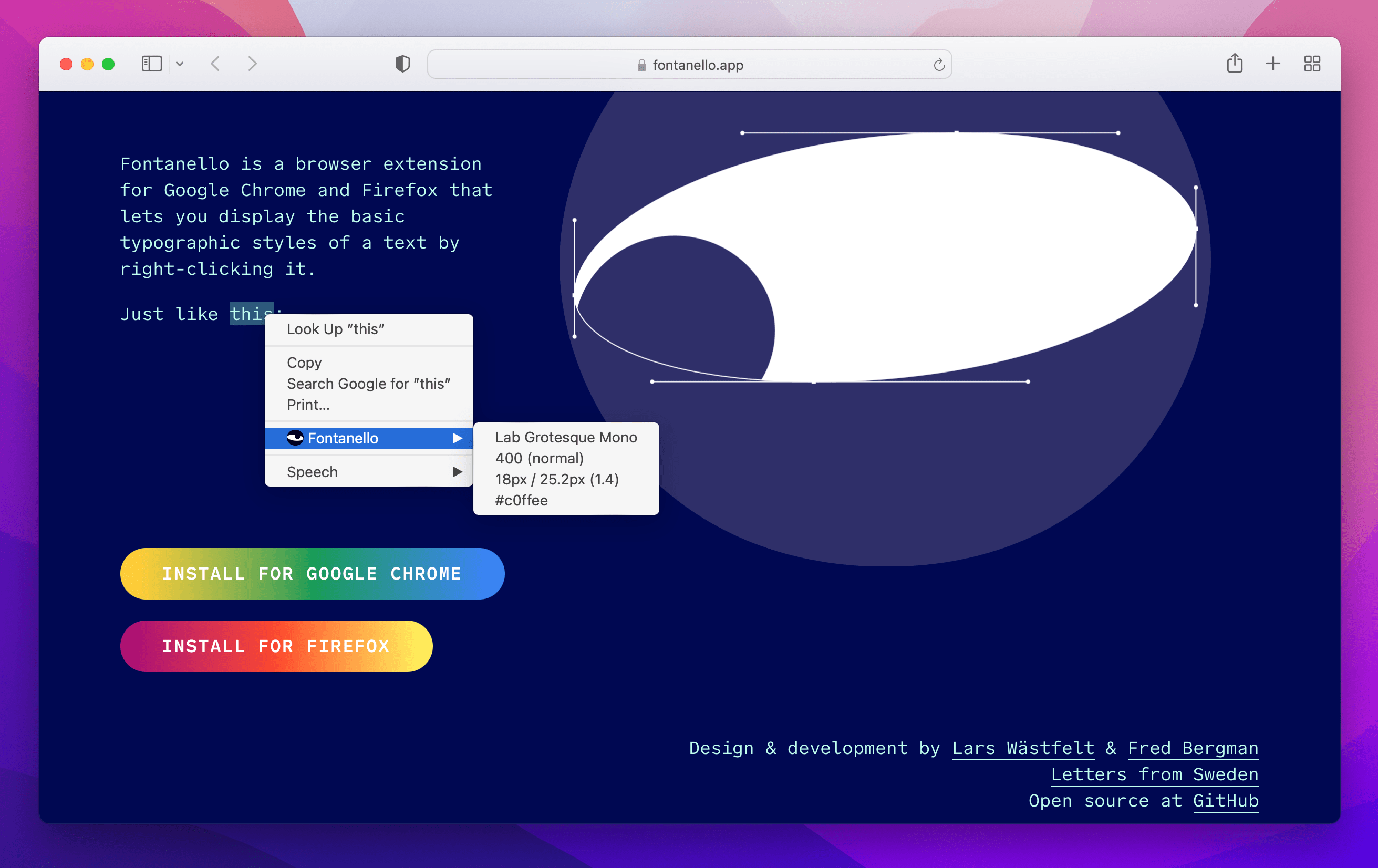Show tab overview grid icon

[1312, 64]
